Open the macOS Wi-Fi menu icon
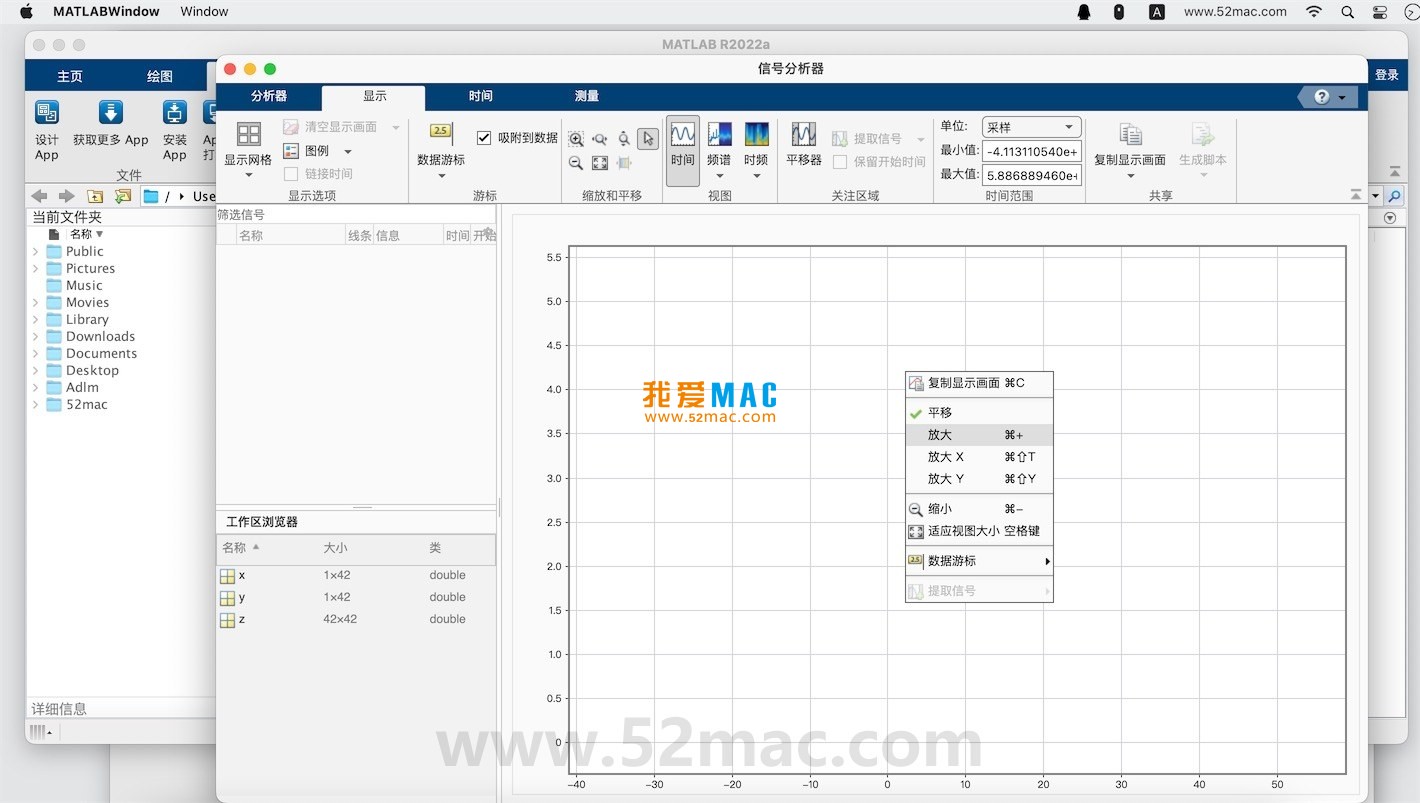 [1314, 12]
